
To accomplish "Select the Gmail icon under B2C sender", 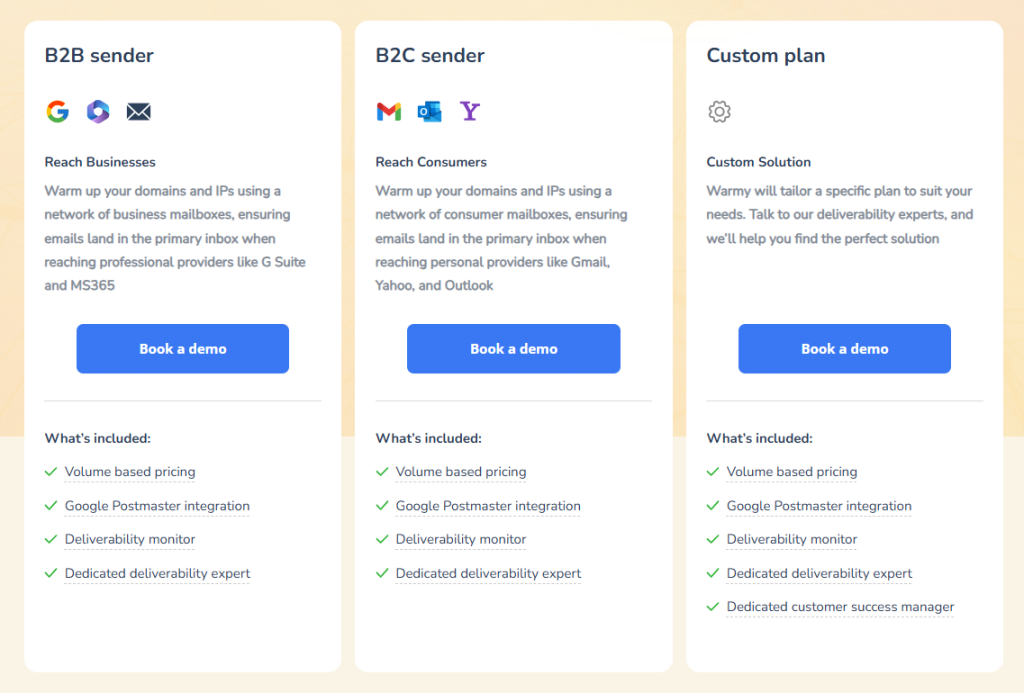I will [388, 112].
